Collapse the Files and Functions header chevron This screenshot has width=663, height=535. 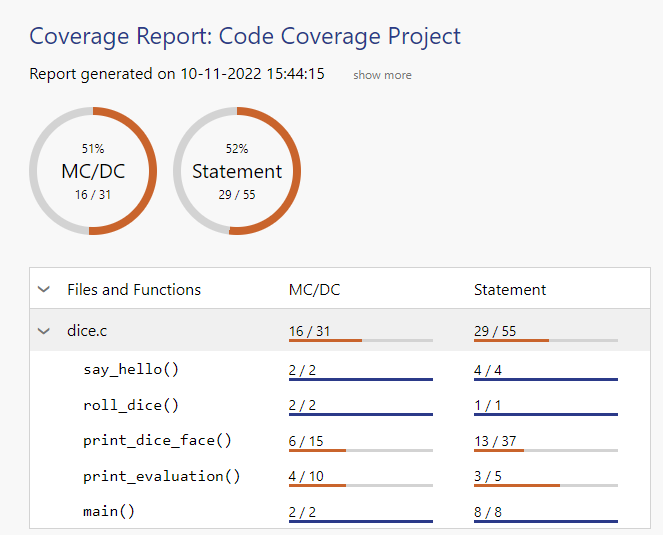pyautogui.click(x=44, y=290)
